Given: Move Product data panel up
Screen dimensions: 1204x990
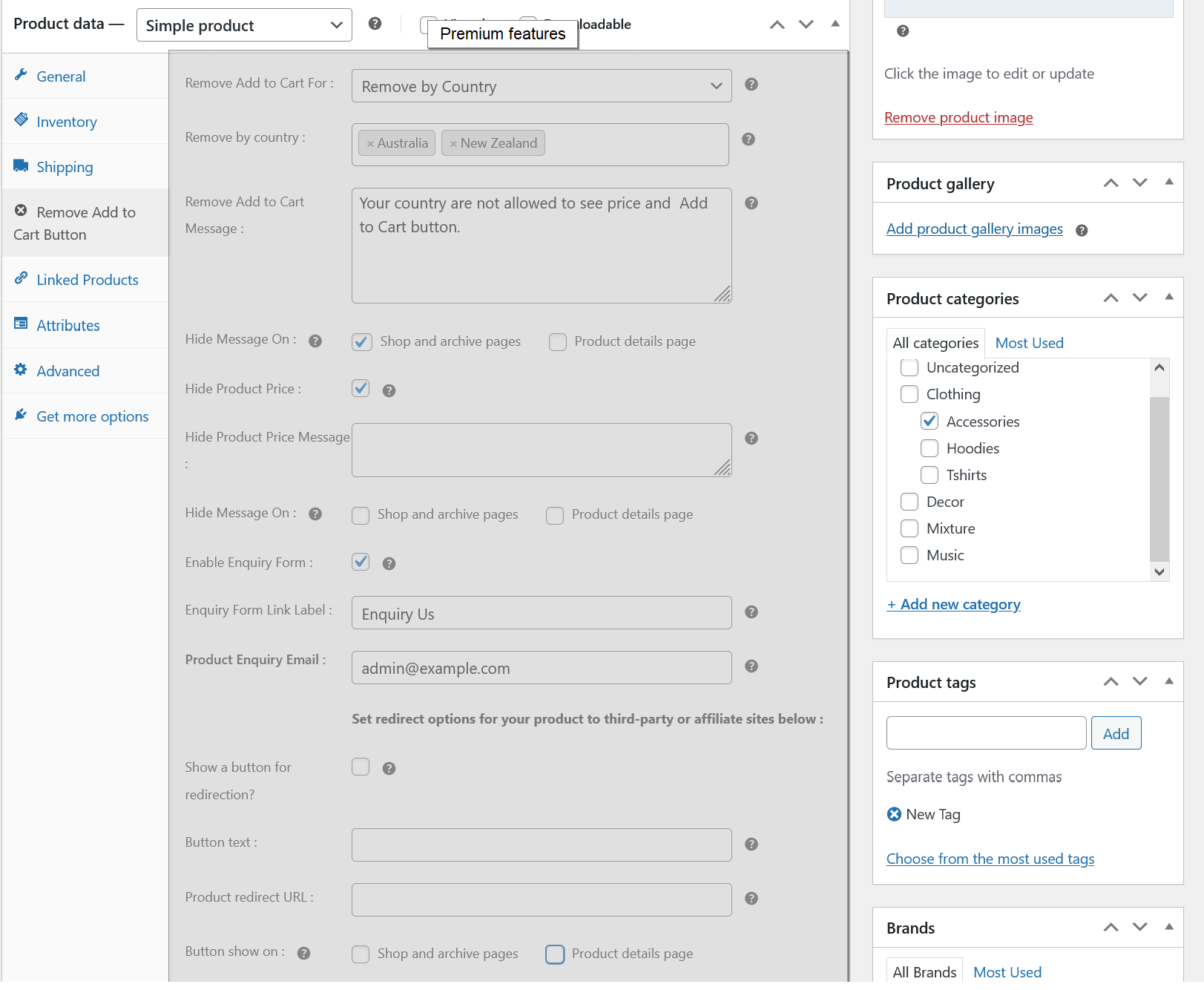Looking at the screenshot, I should (777, 24).
